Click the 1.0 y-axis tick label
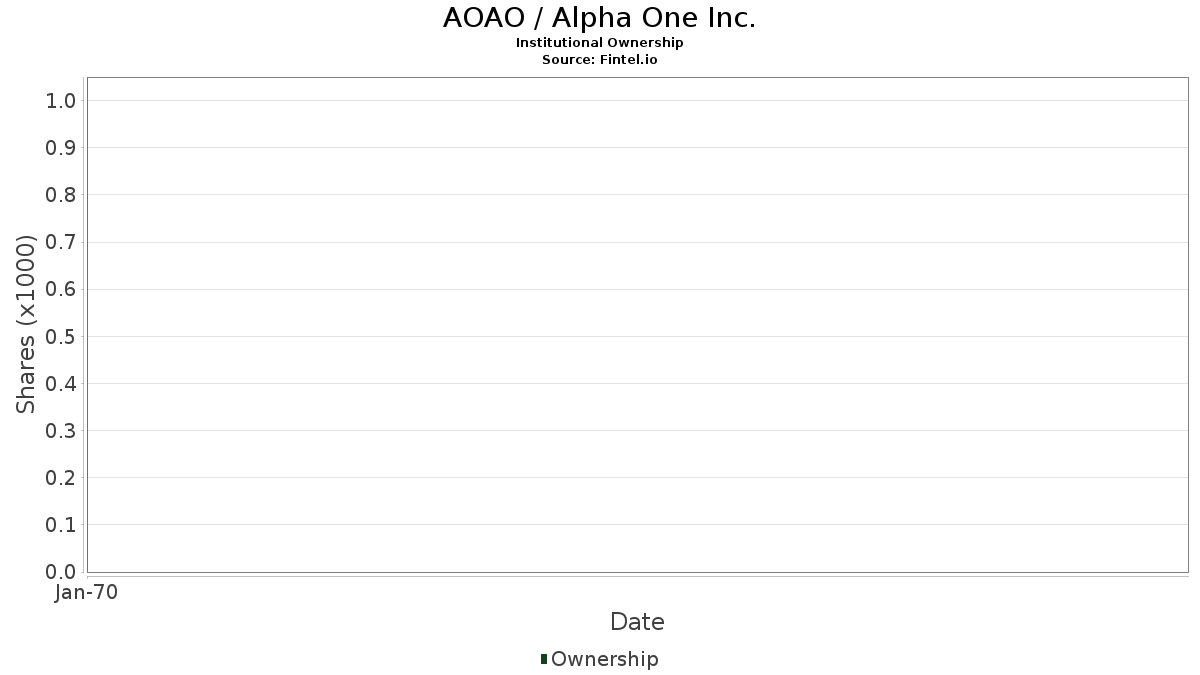1200x675 pixels. 61,101
